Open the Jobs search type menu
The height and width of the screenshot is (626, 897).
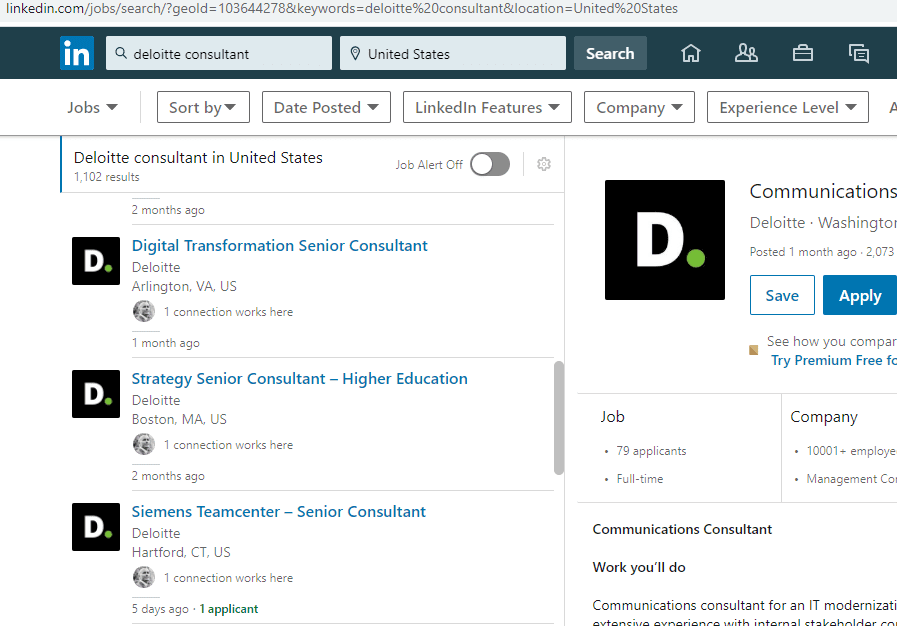tap(92, 107)
